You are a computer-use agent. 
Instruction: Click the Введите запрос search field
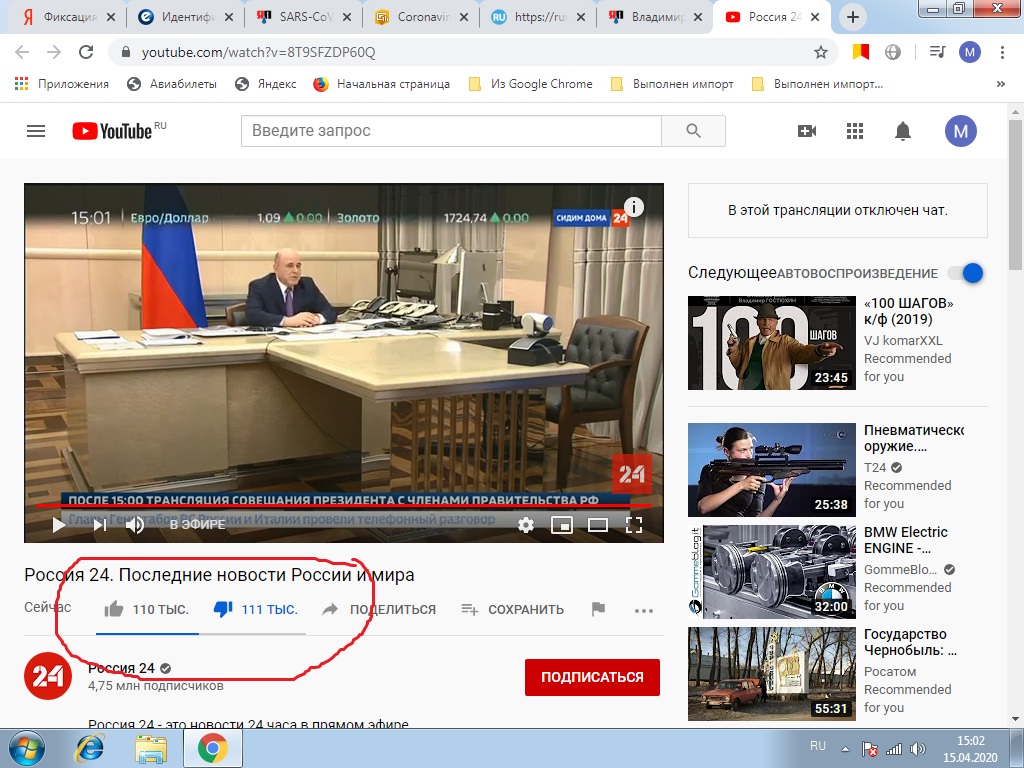pyautogui.click(x=451, y=131)
